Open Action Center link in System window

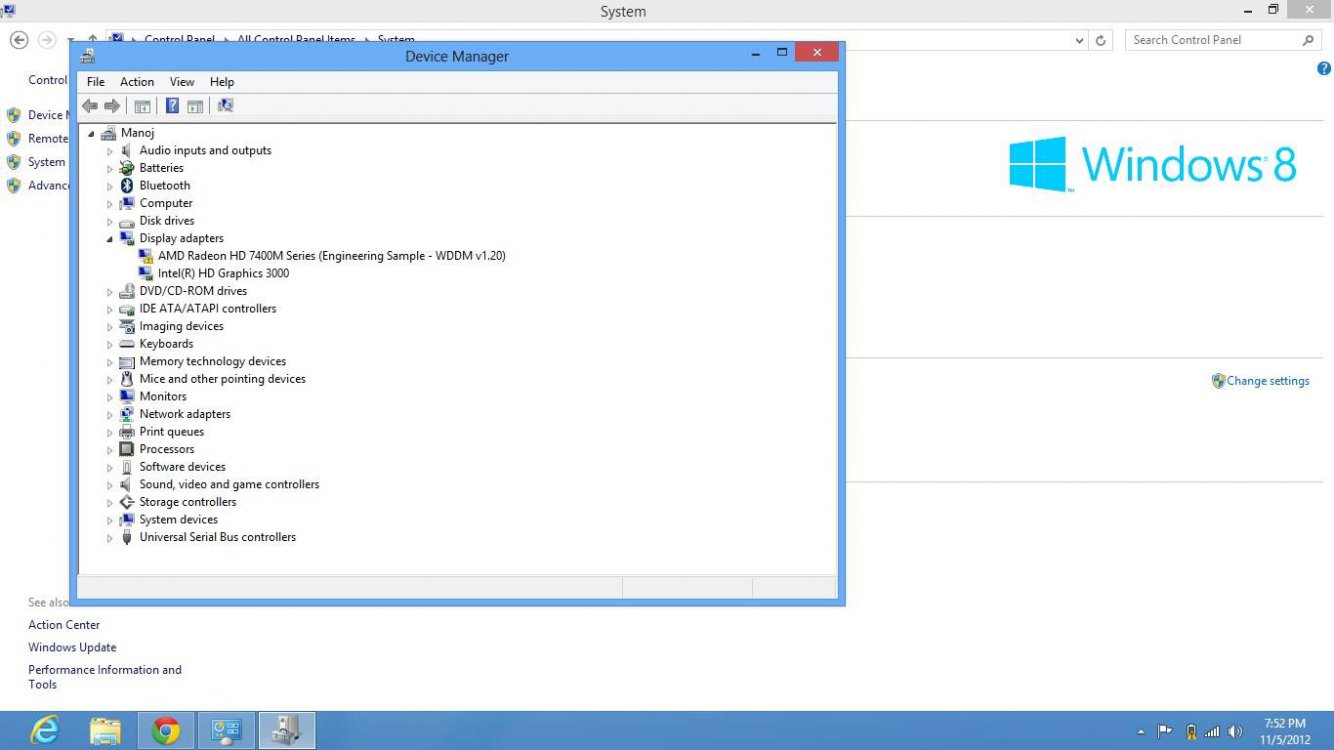tap(64, 625)
